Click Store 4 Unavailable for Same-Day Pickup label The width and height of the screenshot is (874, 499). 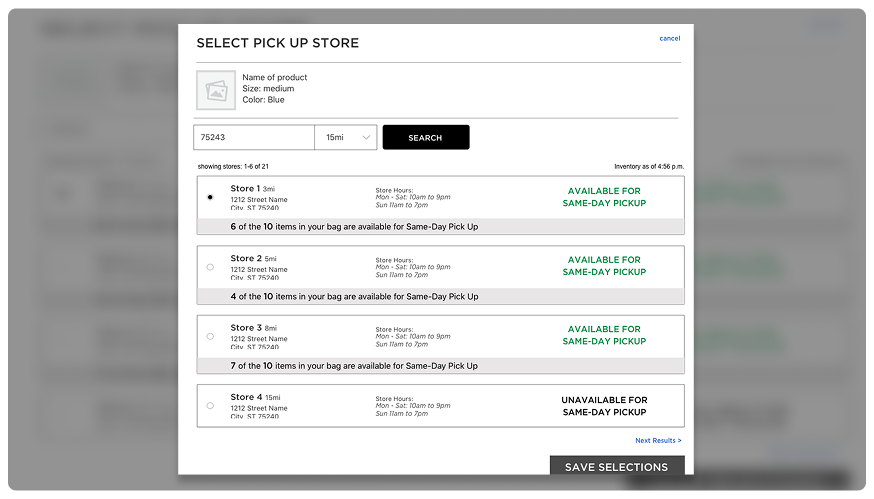604,406
